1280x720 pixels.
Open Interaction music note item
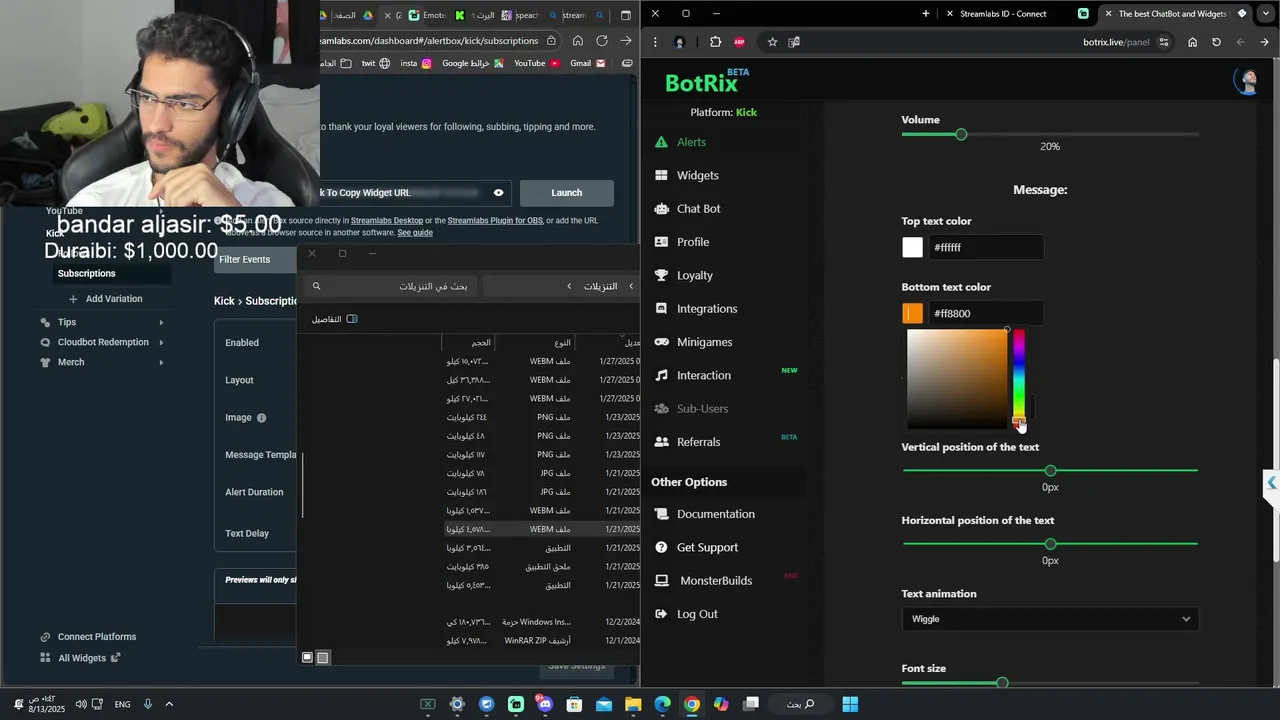[692, 375]
